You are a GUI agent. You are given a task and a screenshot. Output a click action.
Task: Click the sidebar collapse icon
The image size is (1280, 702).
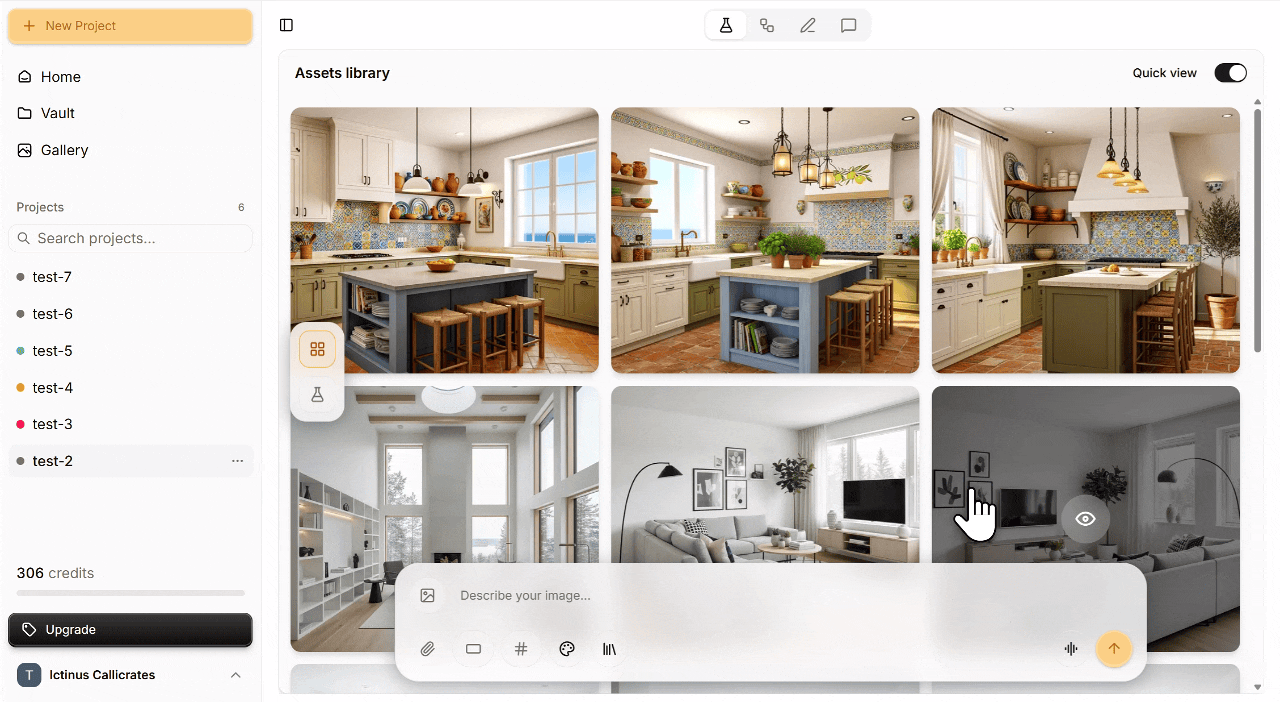tap(287, 25)
